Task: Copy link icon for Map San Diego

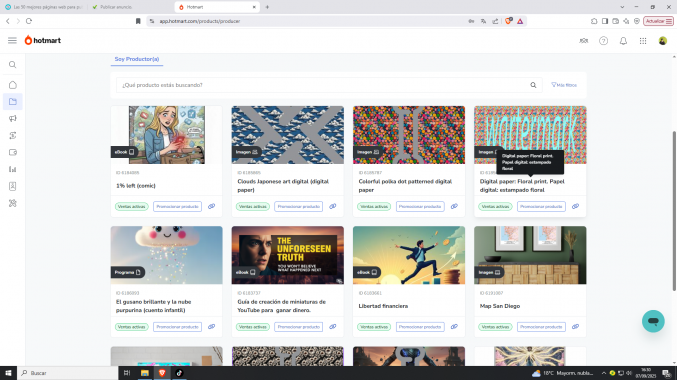Action: tap(576, 327)
